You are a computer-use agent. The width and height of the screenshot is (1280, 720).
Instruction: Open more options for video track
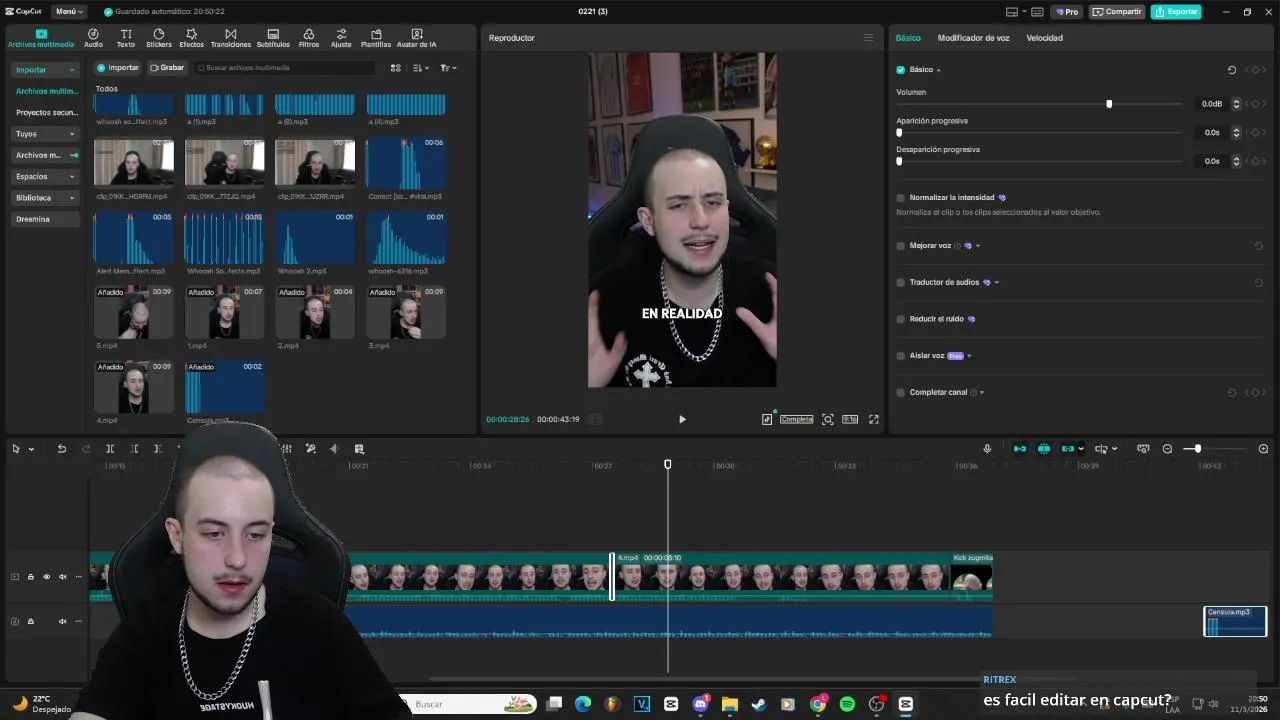[78, 577]
